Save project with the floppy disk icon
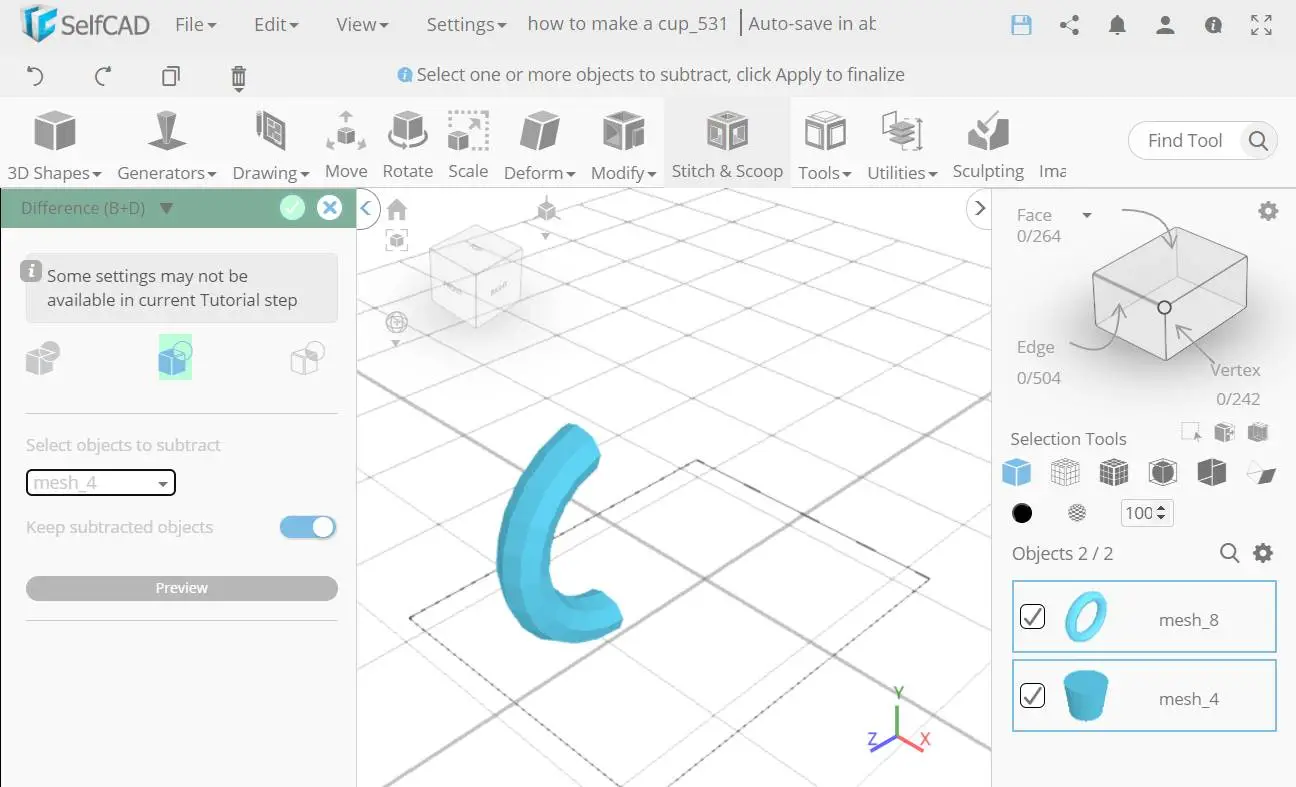 pyautogui.click(x=1021, y=26)
